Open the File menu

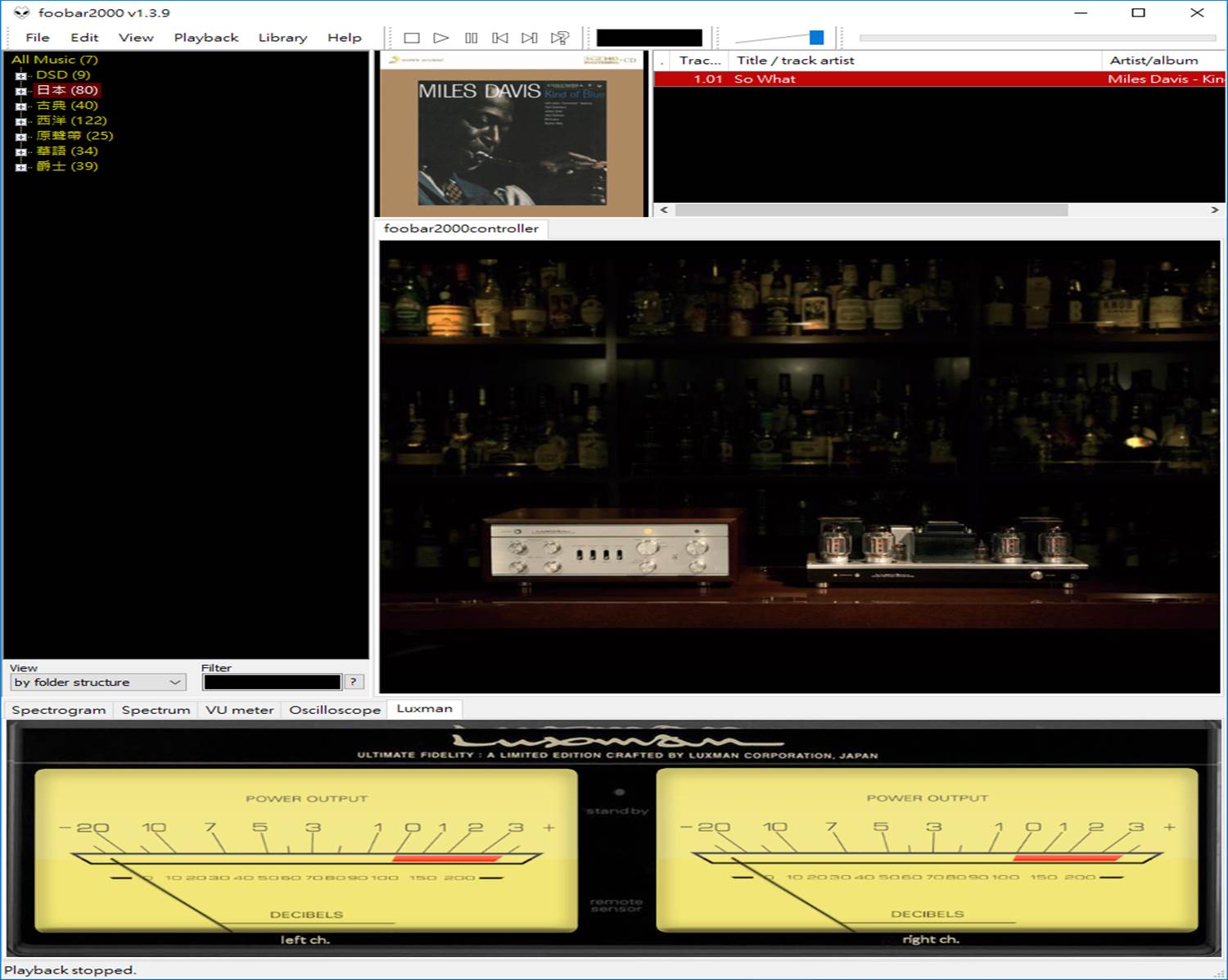coord(38,38)
